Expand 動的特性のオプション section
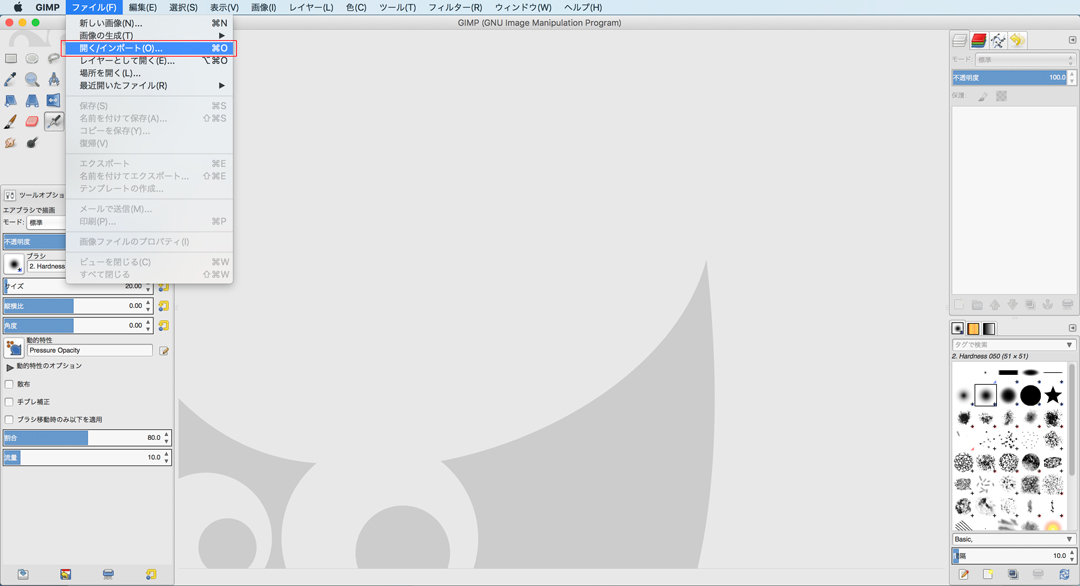This screenshot has height=586, width=1080. 10,367
